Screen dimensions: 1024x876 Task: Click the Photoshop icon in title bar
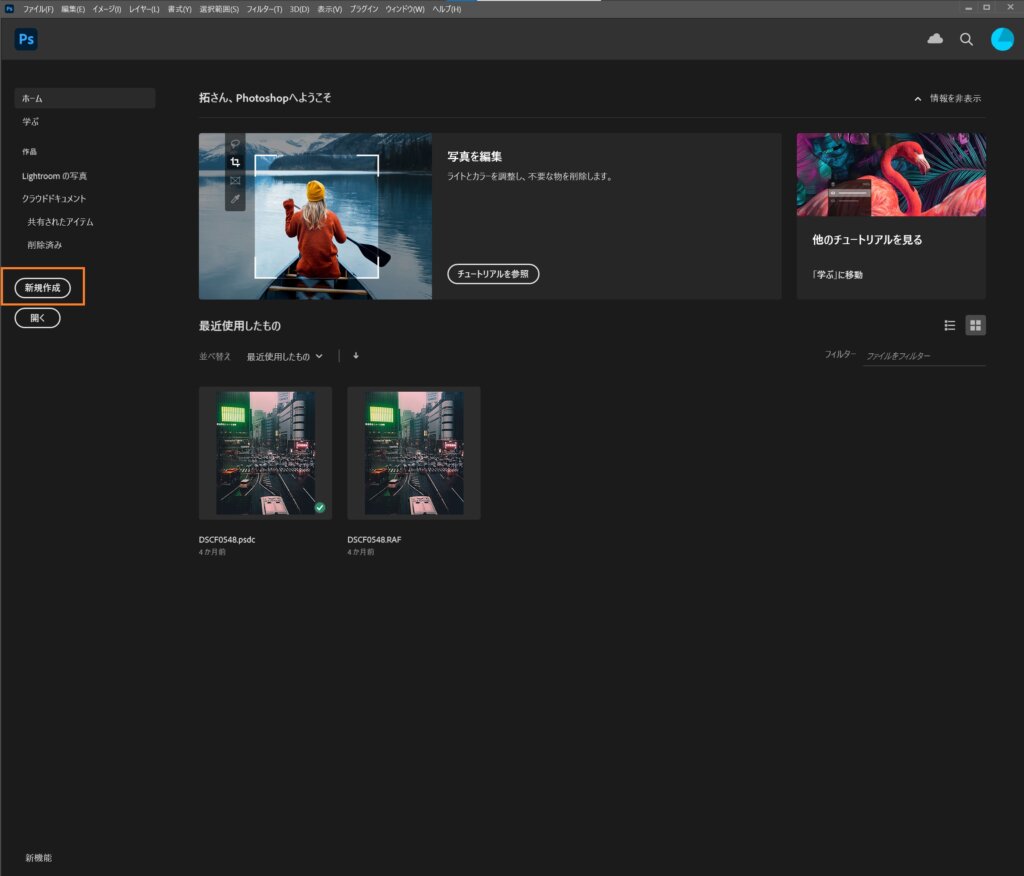click(9, 8)
